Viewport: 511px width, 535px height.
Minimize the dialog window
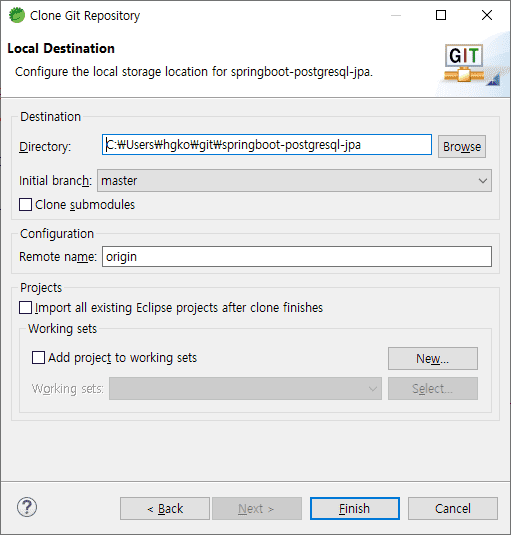(396, 15)
